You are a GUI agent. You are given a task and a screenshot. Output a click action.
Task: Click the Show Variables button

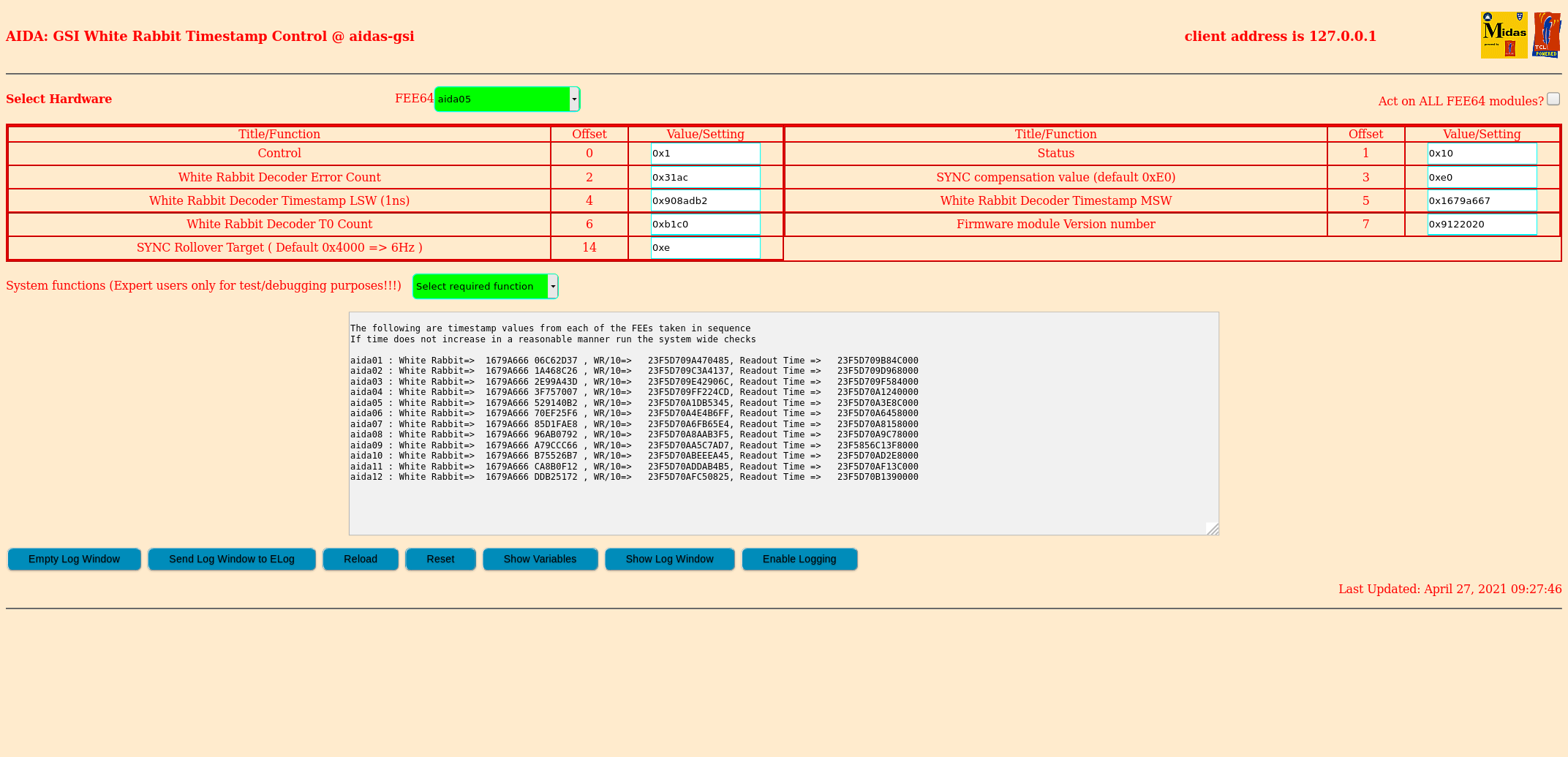[x=540, y=559]
